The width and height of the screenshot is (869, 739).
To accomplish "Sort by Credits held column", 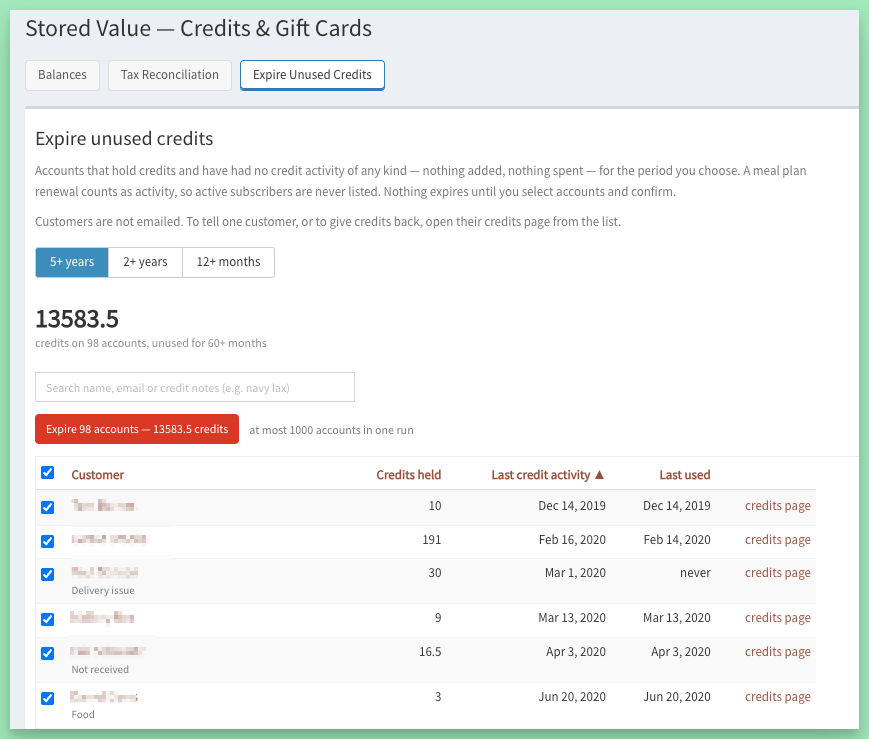I will [408, 475].
